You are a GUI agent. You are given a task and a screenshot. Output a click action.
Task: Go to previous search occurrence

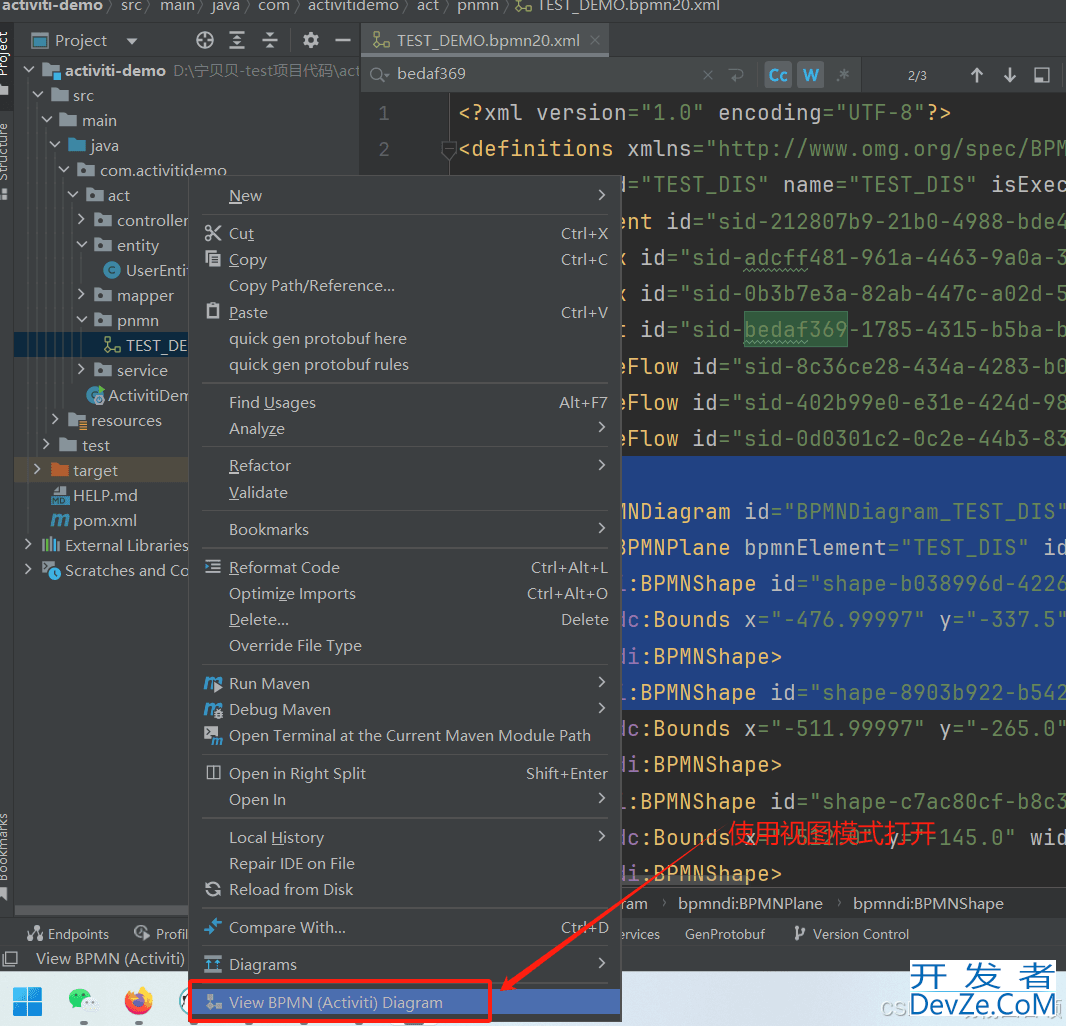pyautogui.click(x=976, y=75)
